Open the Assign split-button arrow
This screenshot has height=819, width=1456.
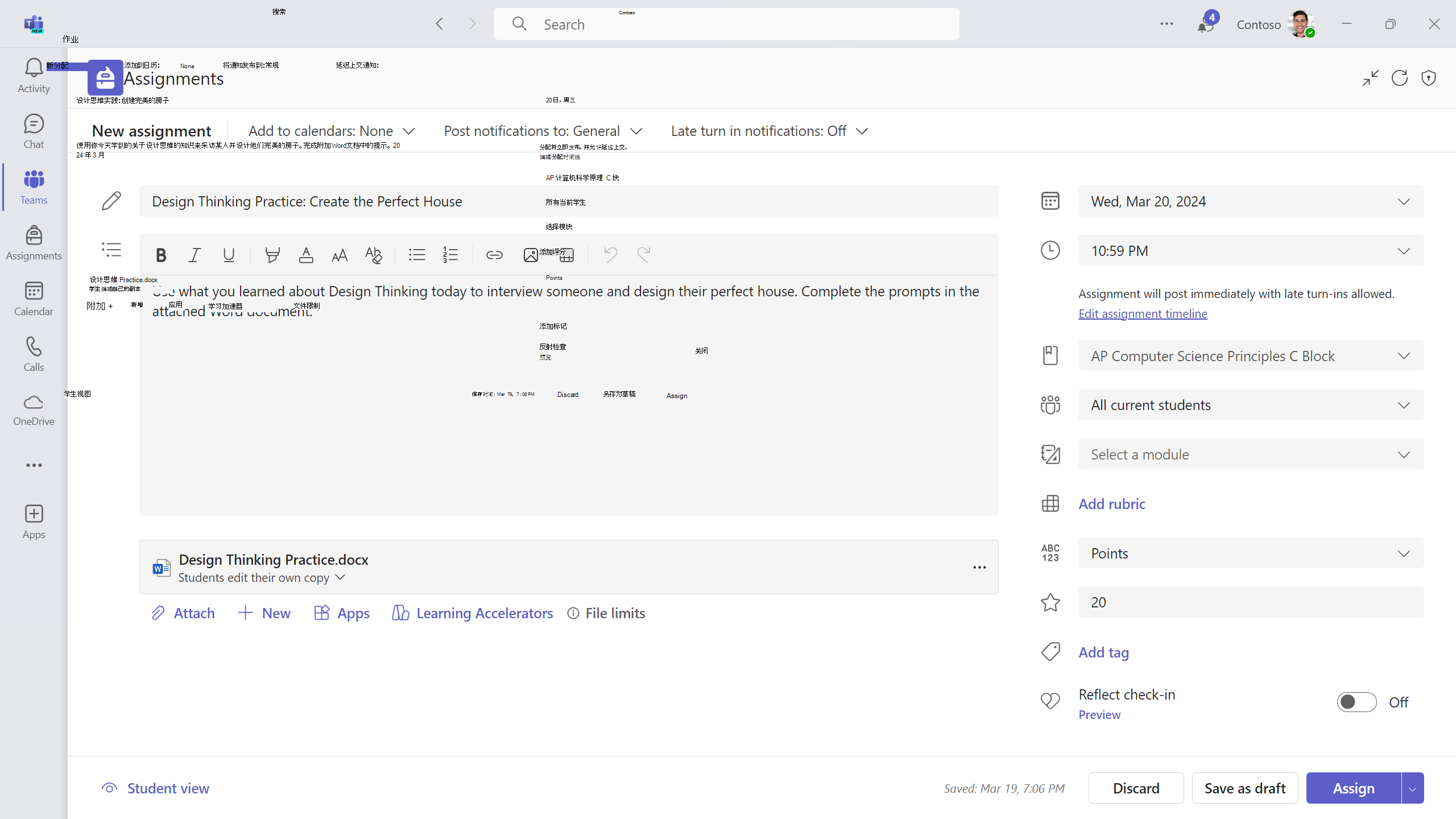[1413, 788]
